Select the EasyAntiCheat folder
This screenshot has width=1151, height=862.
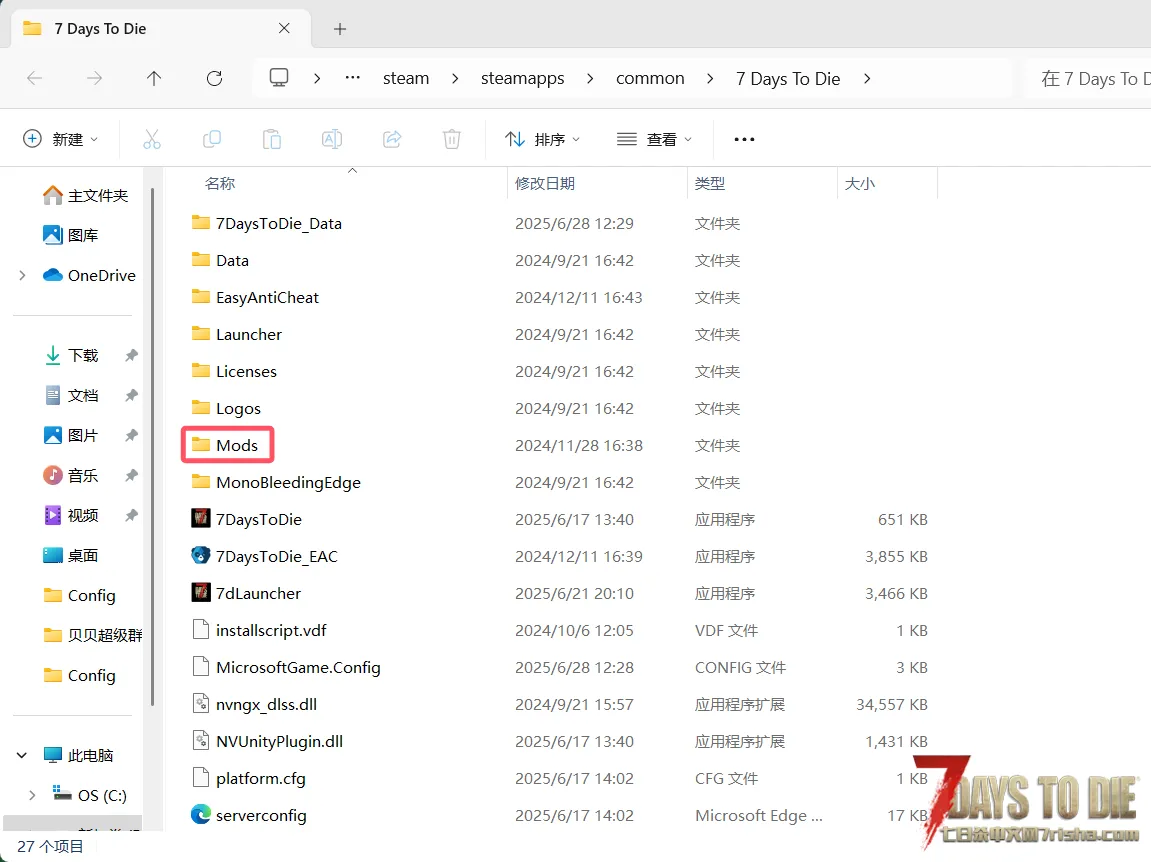click(255, 297)
